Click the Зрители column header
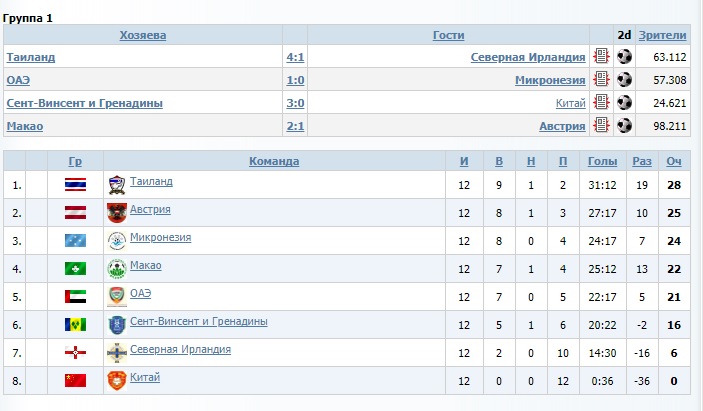Screen dimensions: 703x411 coord(662,35)
